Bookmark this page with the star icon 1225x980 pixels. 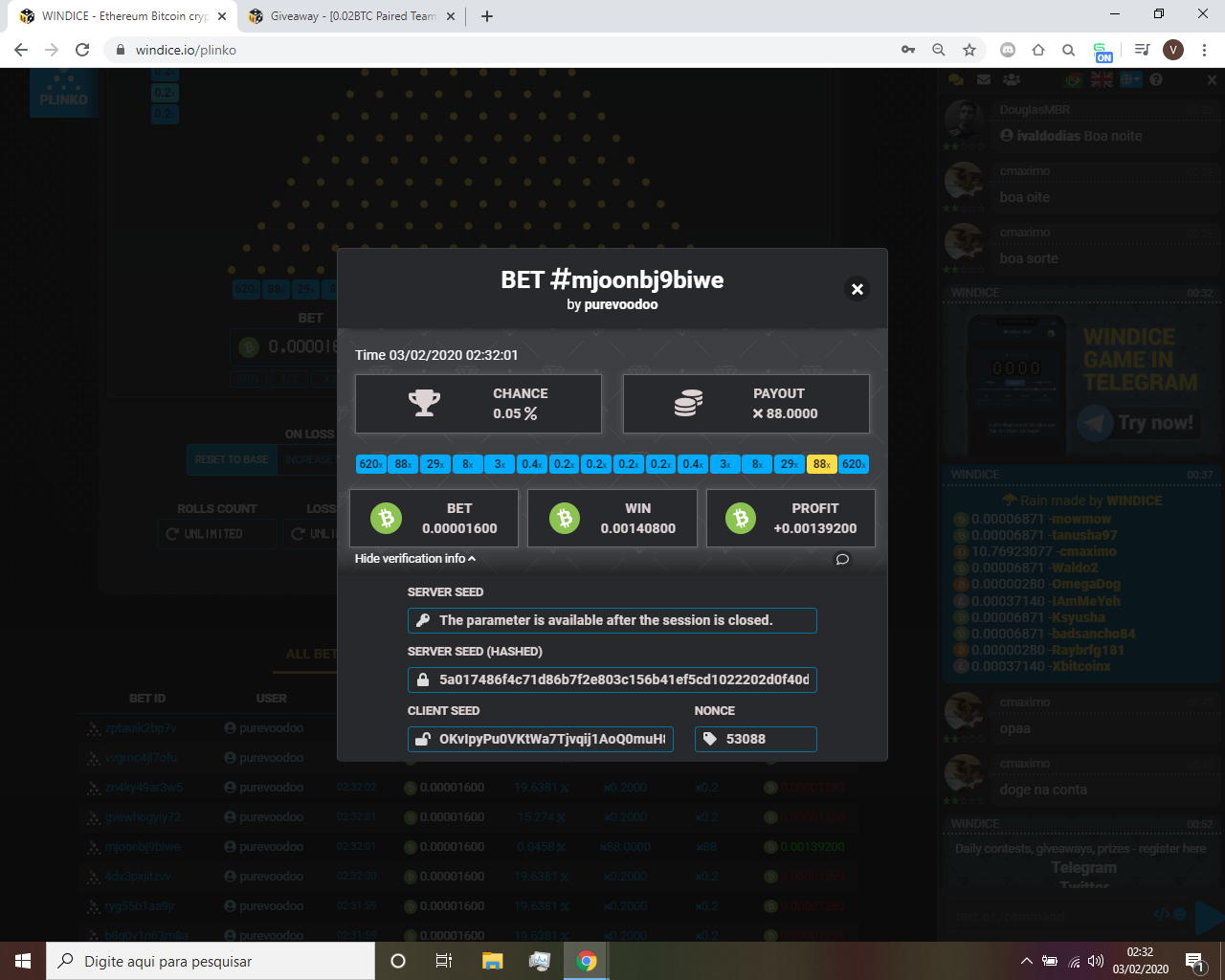pos(969,50)
